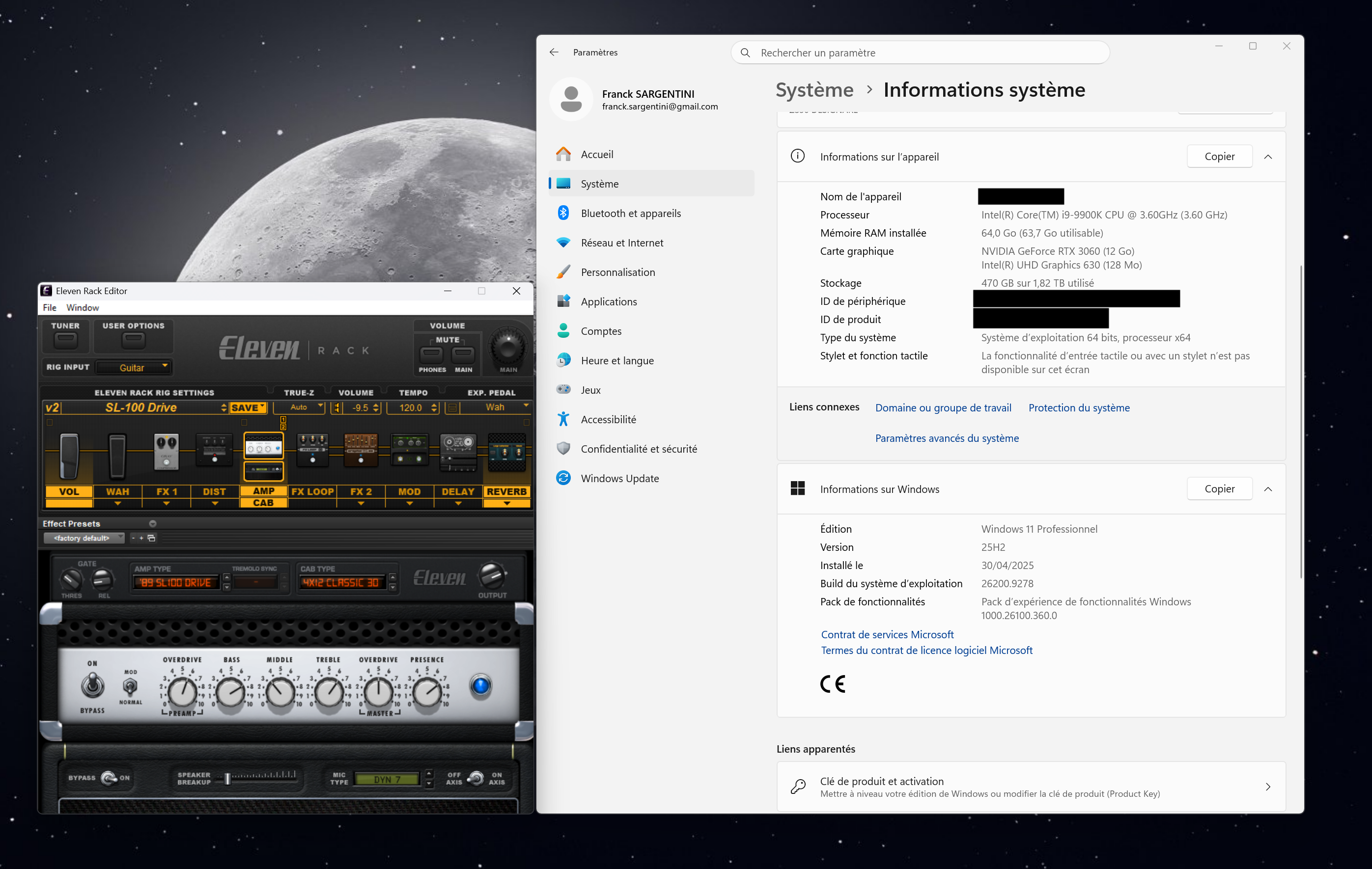The width and height of the screenshot is (1372, 869).
Task: Toggle the USER OPTIONS button
Action: [x=133, y=341]
